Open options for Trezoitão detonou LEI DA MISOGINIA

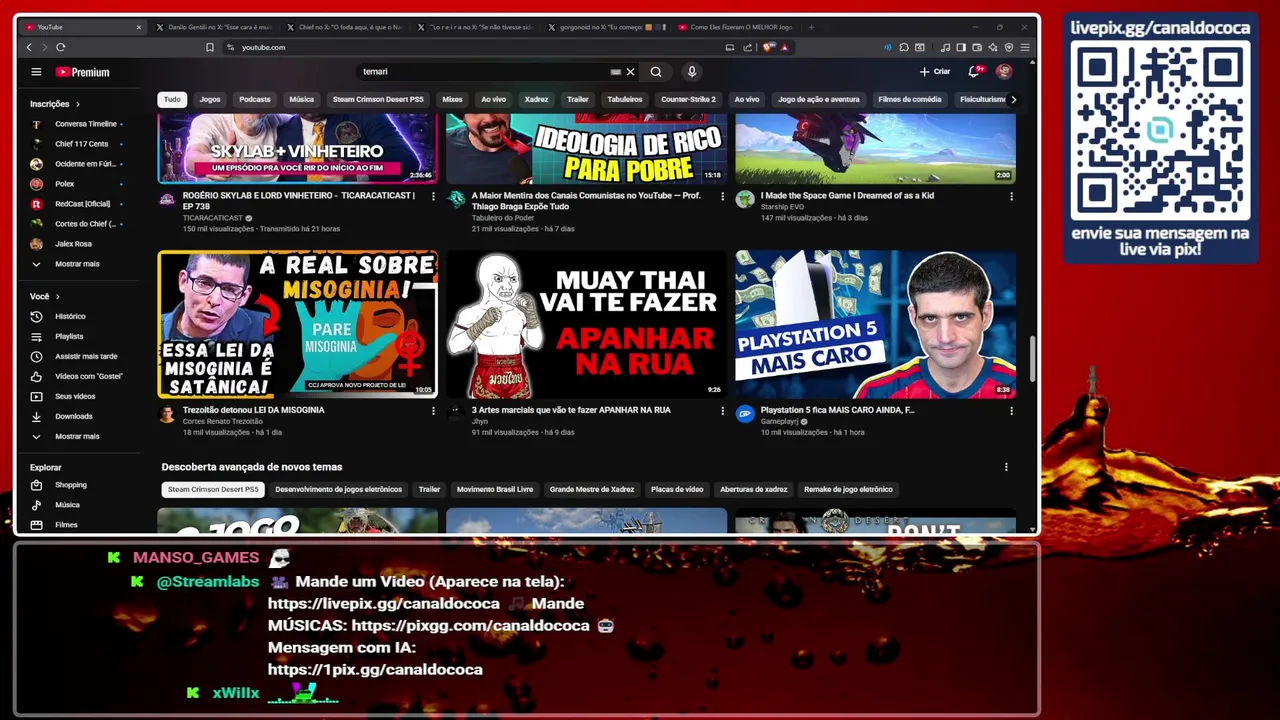tap(433, 410)
